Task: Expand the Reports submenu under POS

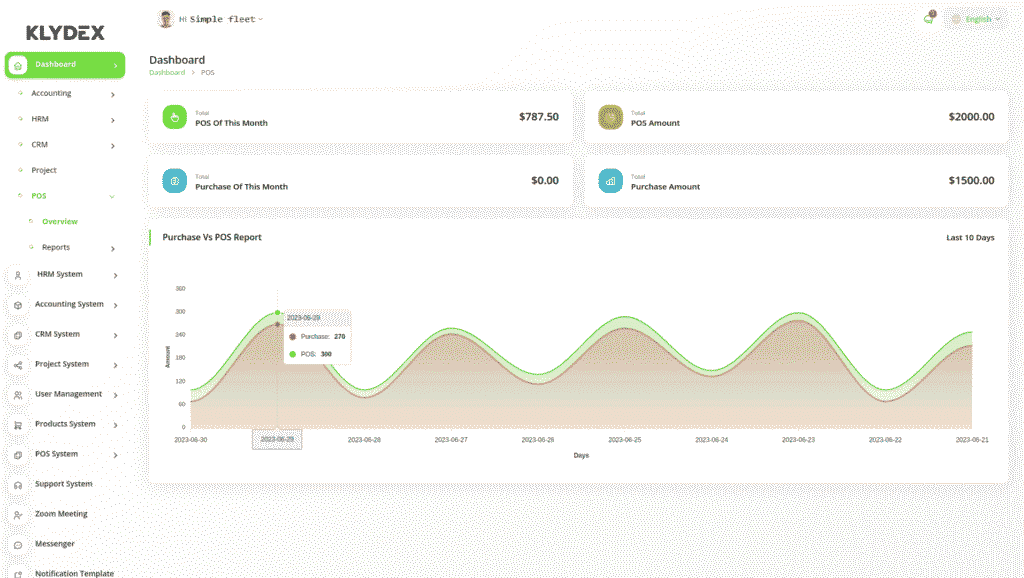Action: tap(112, 248)
